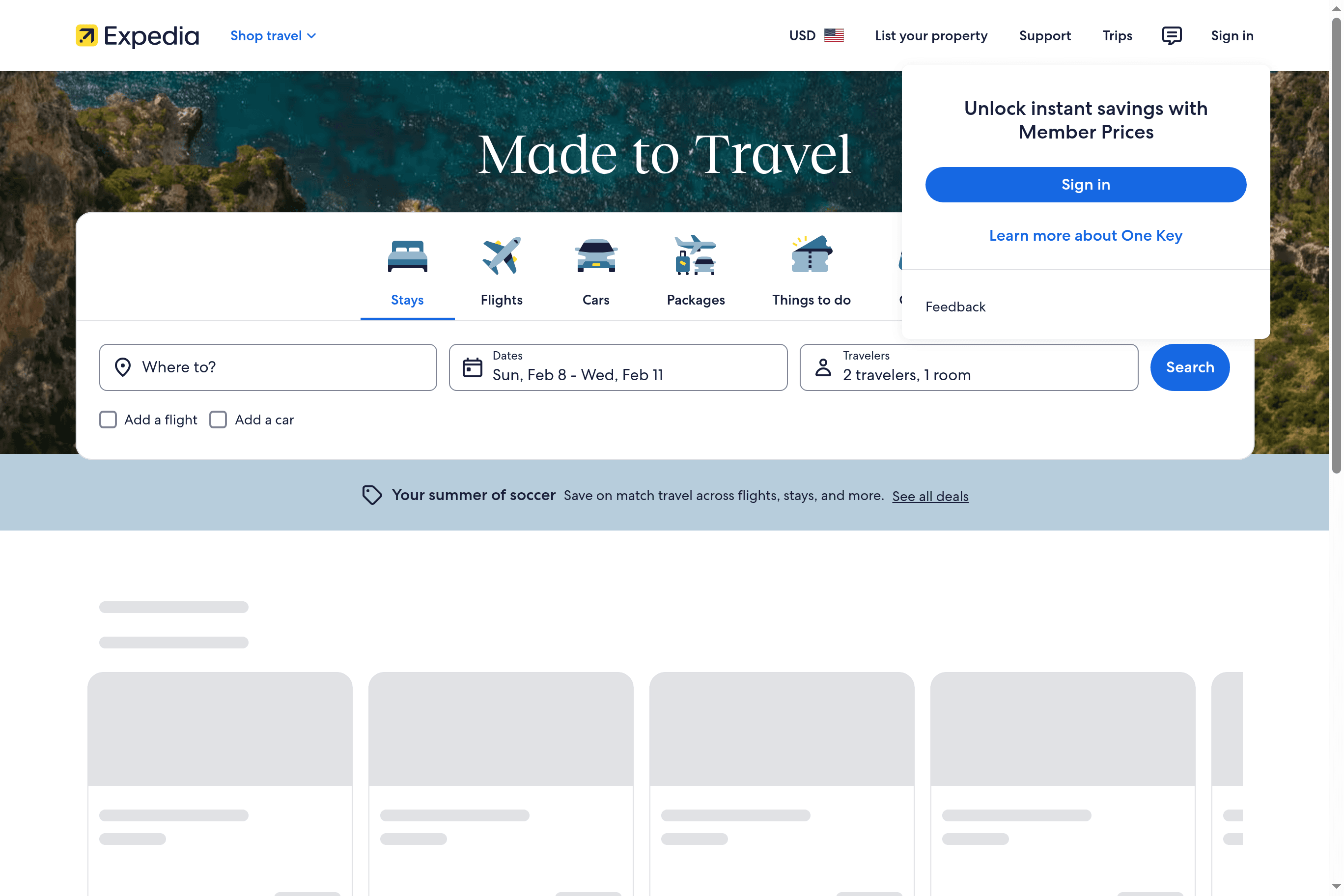Viewport: 1344px width, 896px height.
Task: Click the Expedia logo
Action: (x=137, y=35)
